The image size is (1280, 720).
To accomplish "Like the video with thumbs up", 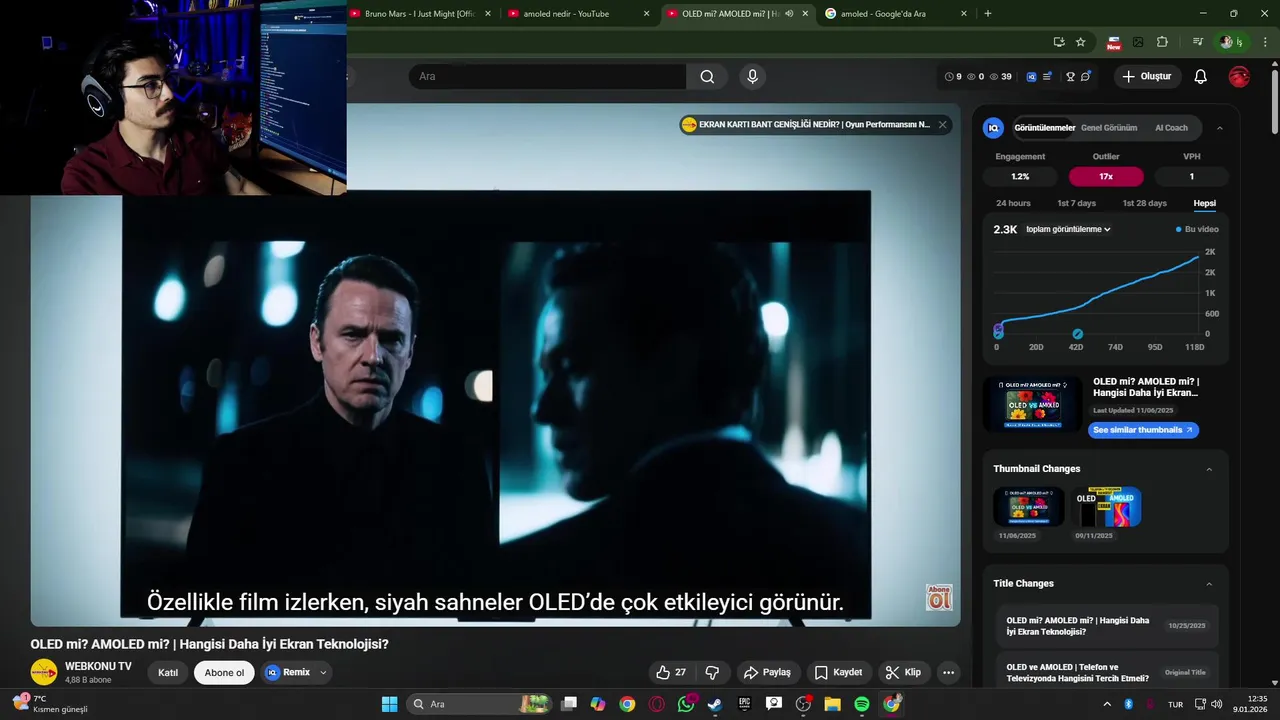I will (671, 673).
